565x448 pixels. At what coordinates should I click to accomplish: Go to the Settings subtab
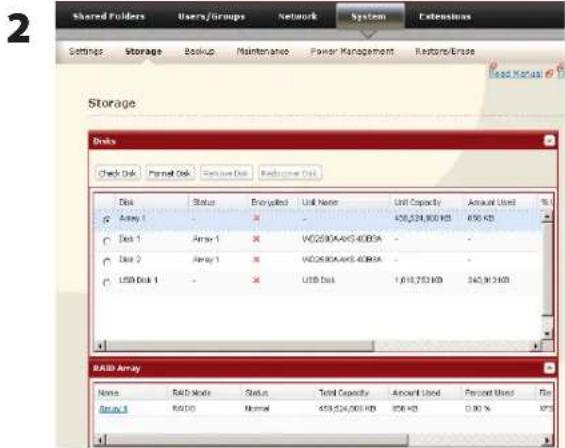86,52
